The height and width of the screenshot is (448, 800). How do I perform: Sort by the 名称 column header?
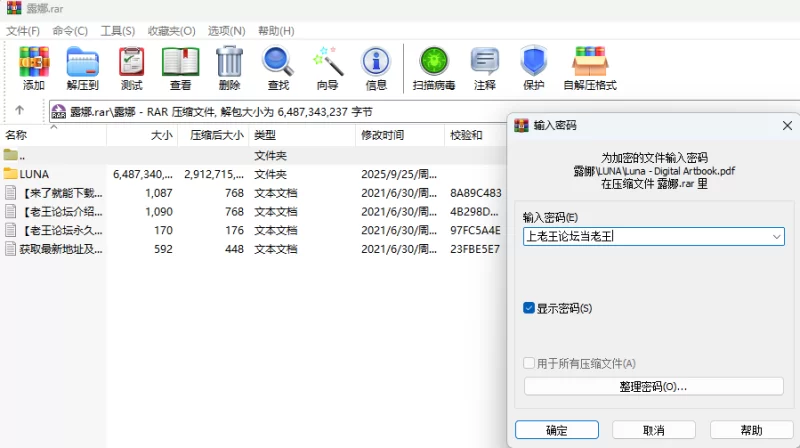click(53, 135)
